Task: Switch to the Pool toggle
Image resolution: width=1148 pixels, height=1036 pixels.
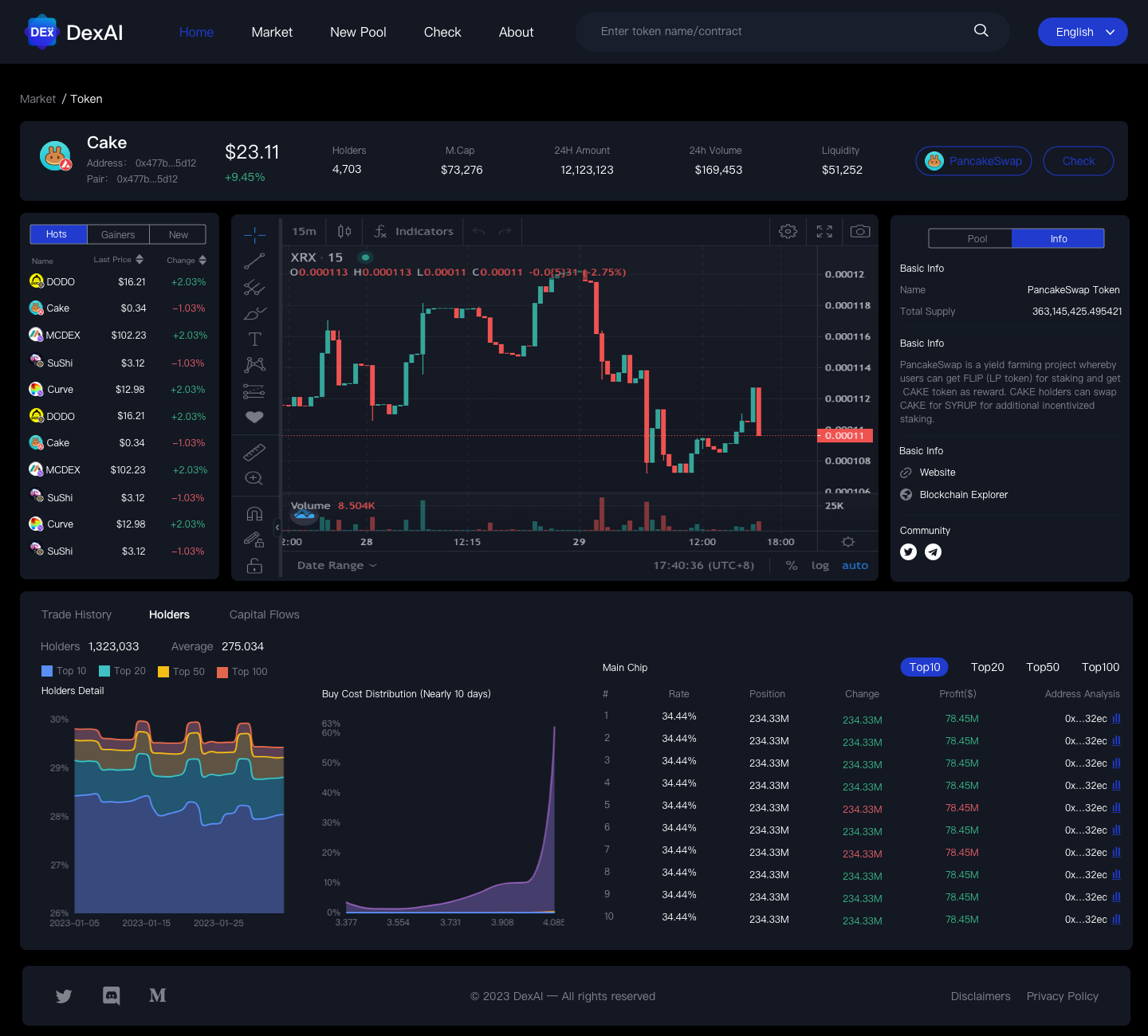Action: (970, 238)
